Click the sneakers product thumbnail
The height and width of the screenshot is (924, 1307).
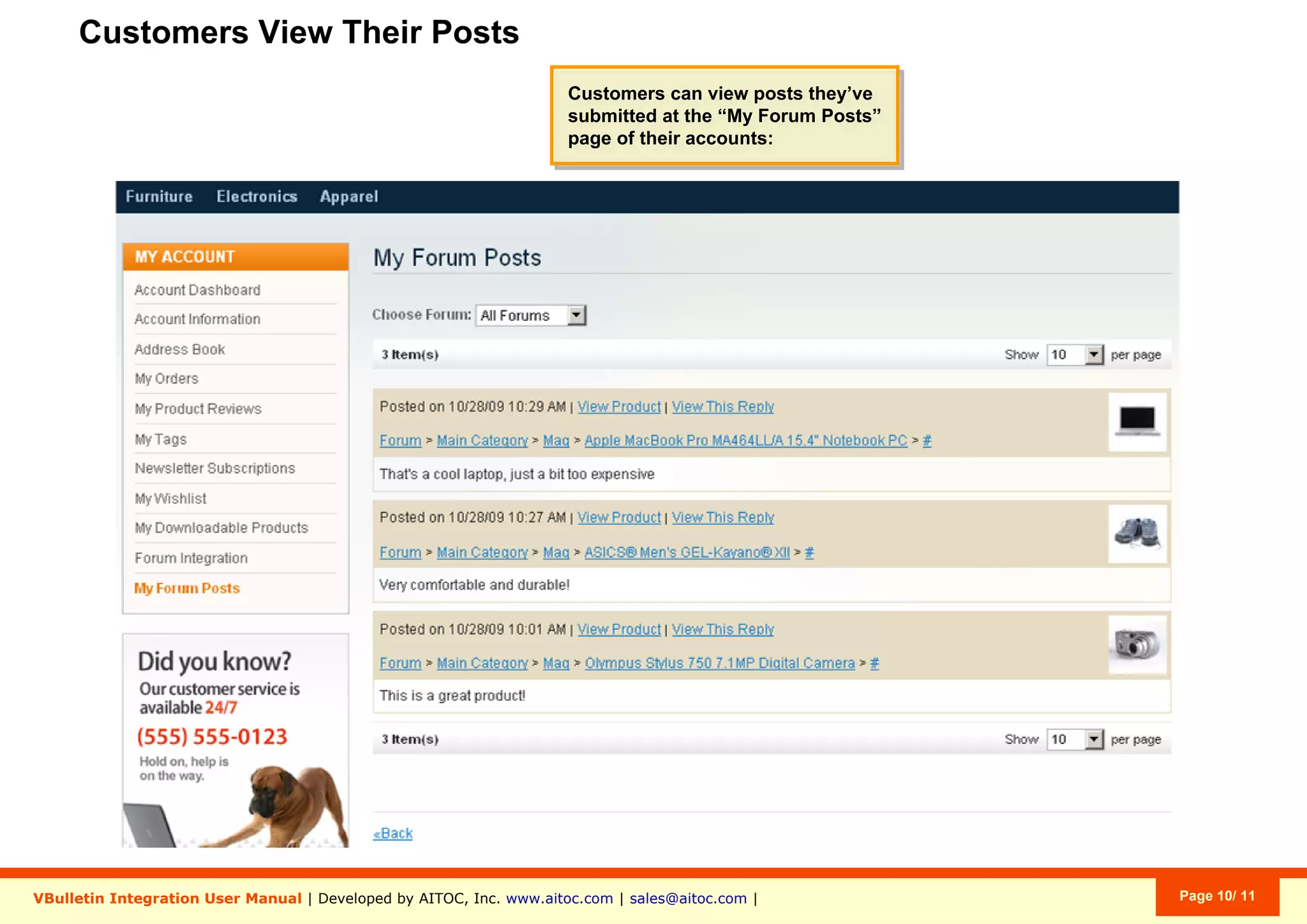[1137, 533]
